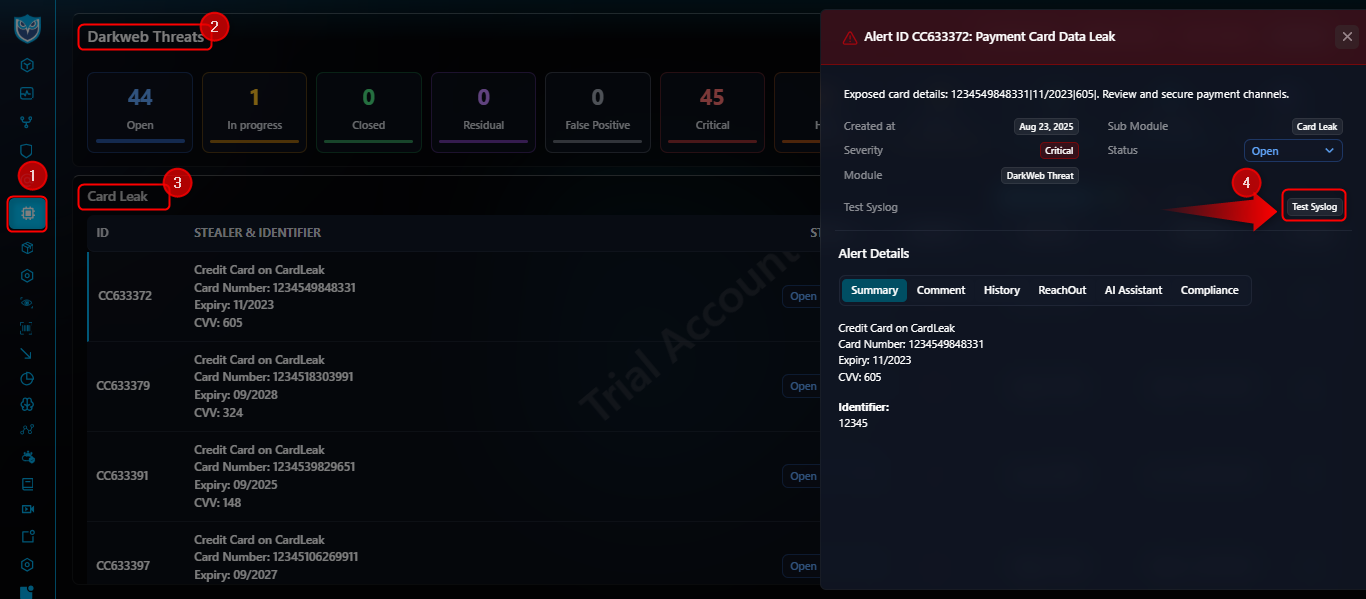Click the Open status button for CC633379
This screenshot has width=1366, height=599.
(801, 386)
